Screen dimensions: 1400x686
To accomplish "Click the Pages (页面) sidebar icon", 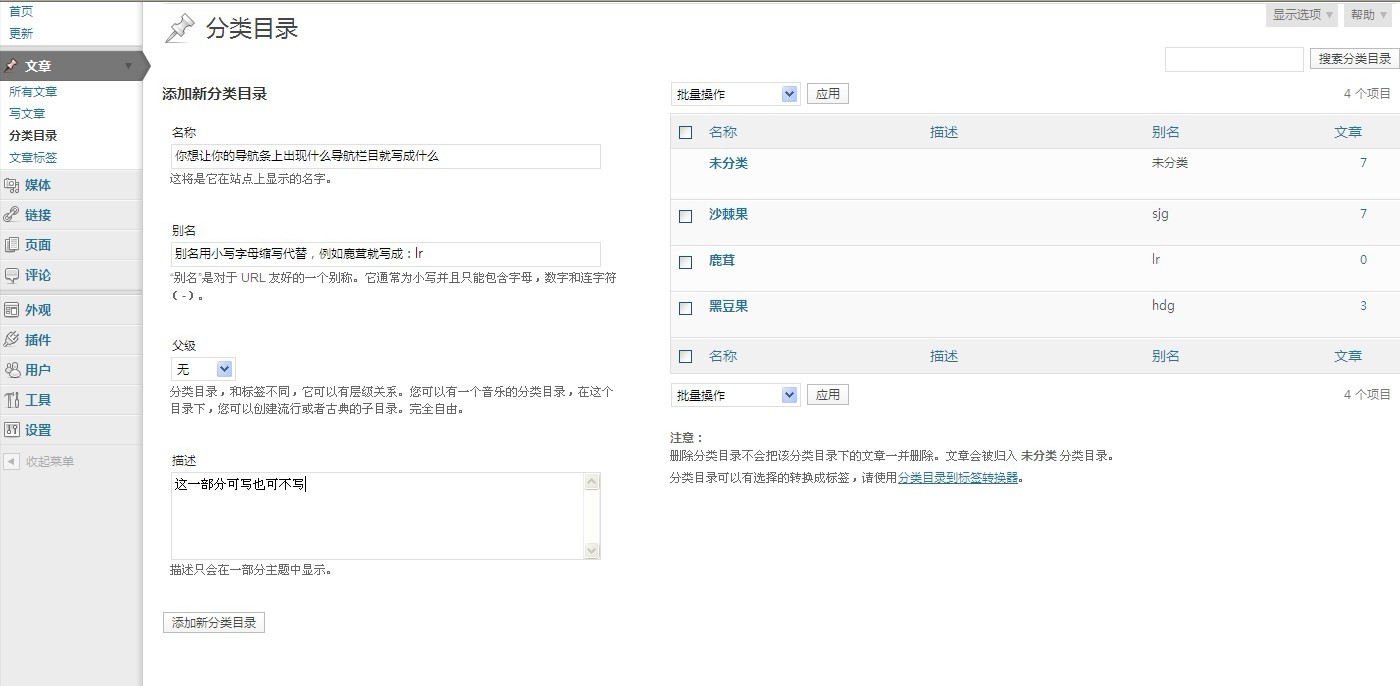I will (12, 245).
